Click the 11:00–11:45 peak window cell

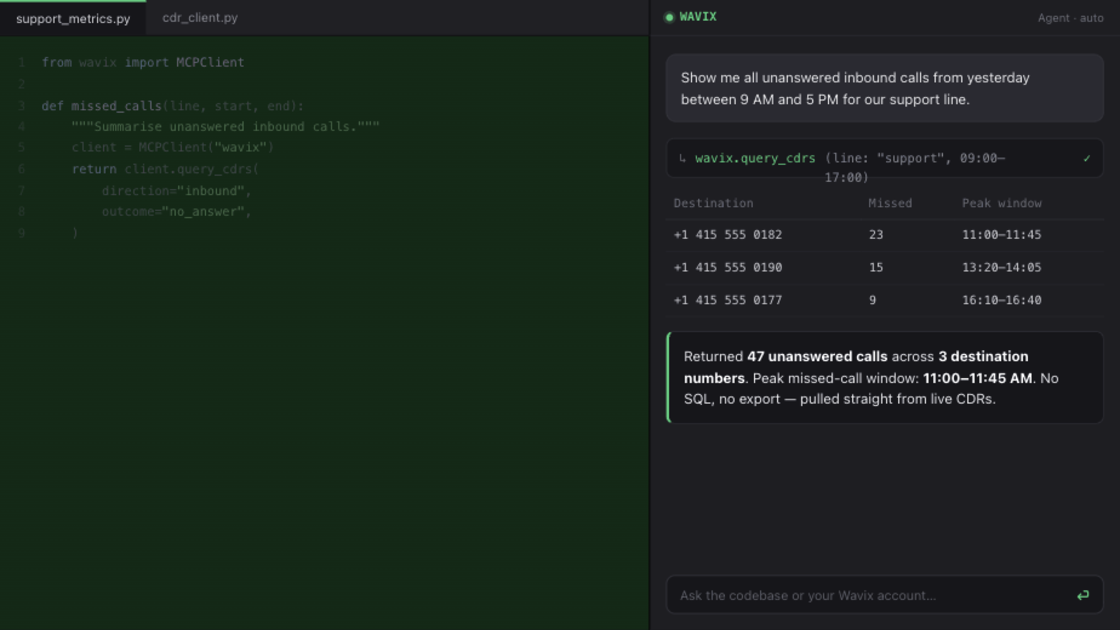click(1001, 235)
